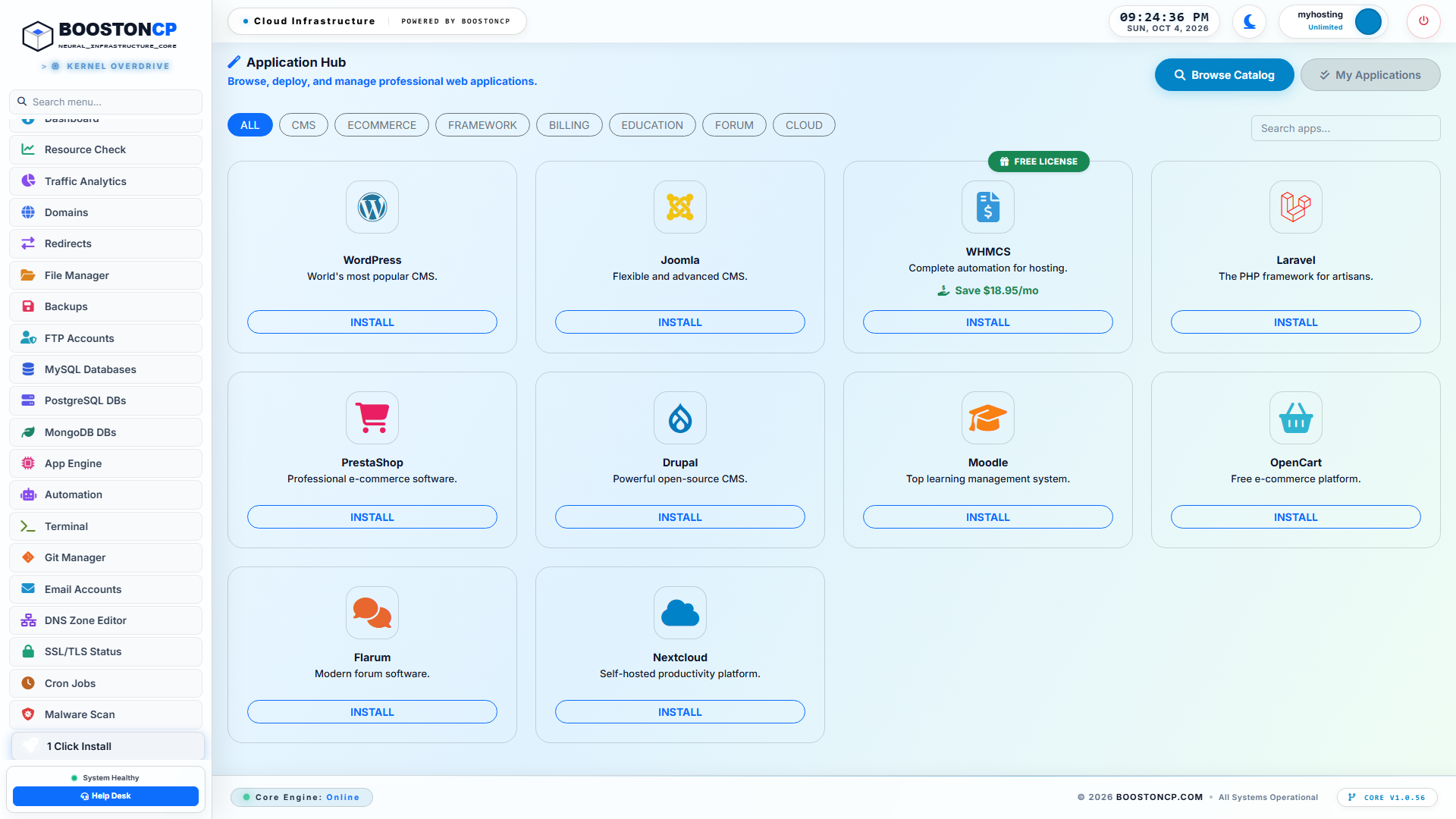The height and width of the screenshot is (819, 1456).
Task: Click the Joomla app icon
Action: coord(680,207)
